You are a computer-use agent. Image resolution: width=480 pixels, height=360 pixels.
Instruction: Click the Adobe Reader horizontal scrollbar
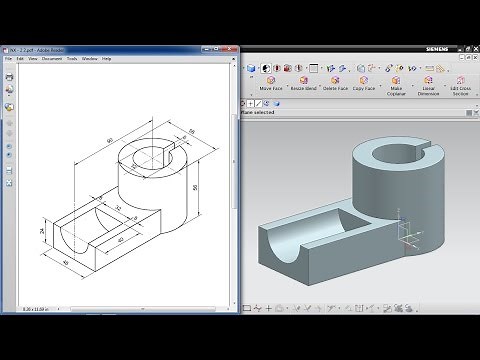coord(143,309)
